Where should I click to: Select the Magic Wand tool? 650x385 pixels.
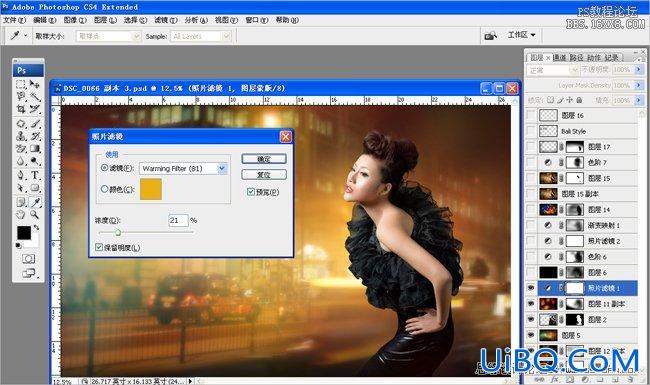point(35,97)
